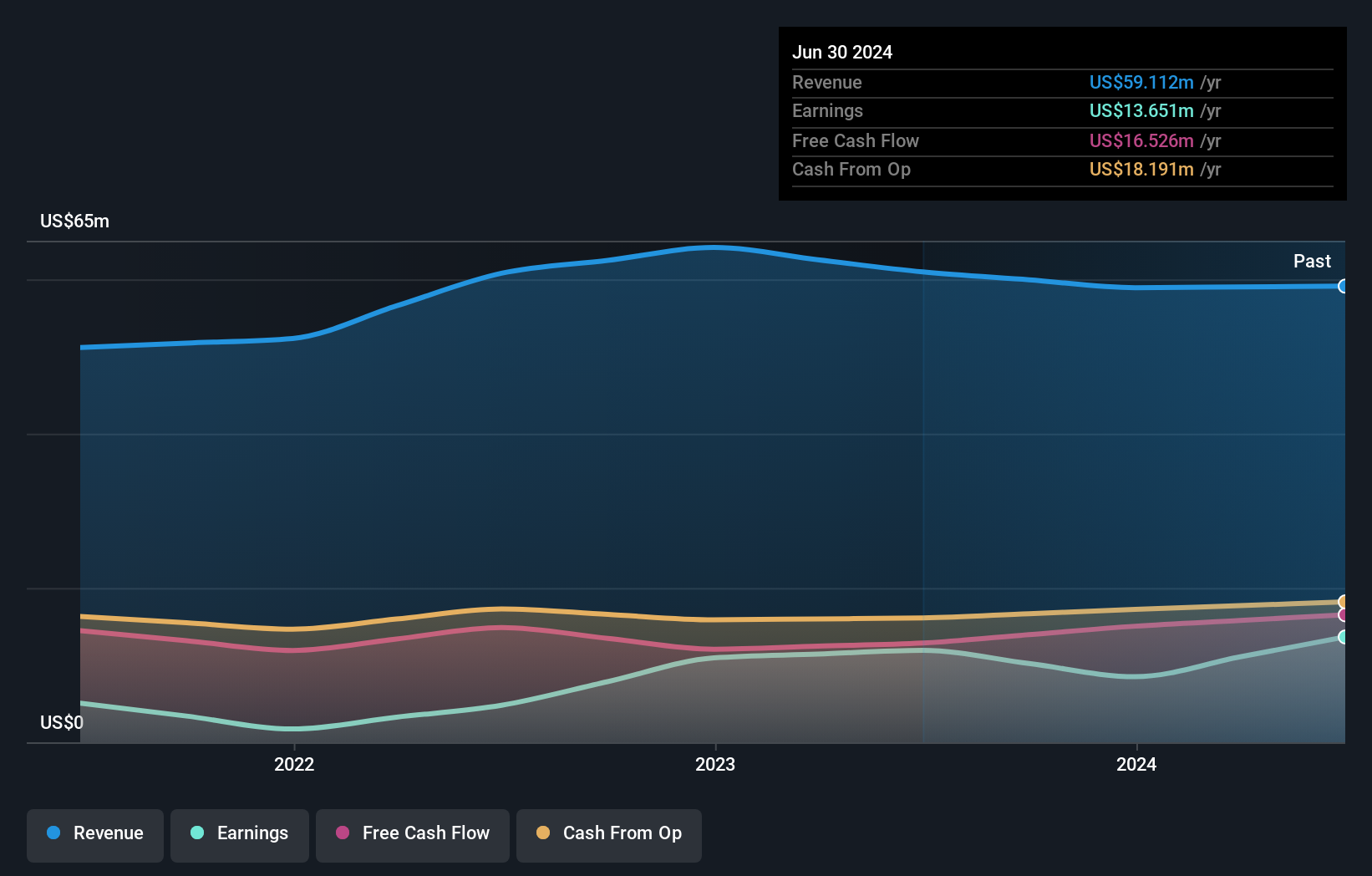Click the Earnings endpoint marker on chart
This screenshot has width=1372, height=876.
pos(1343,637)
